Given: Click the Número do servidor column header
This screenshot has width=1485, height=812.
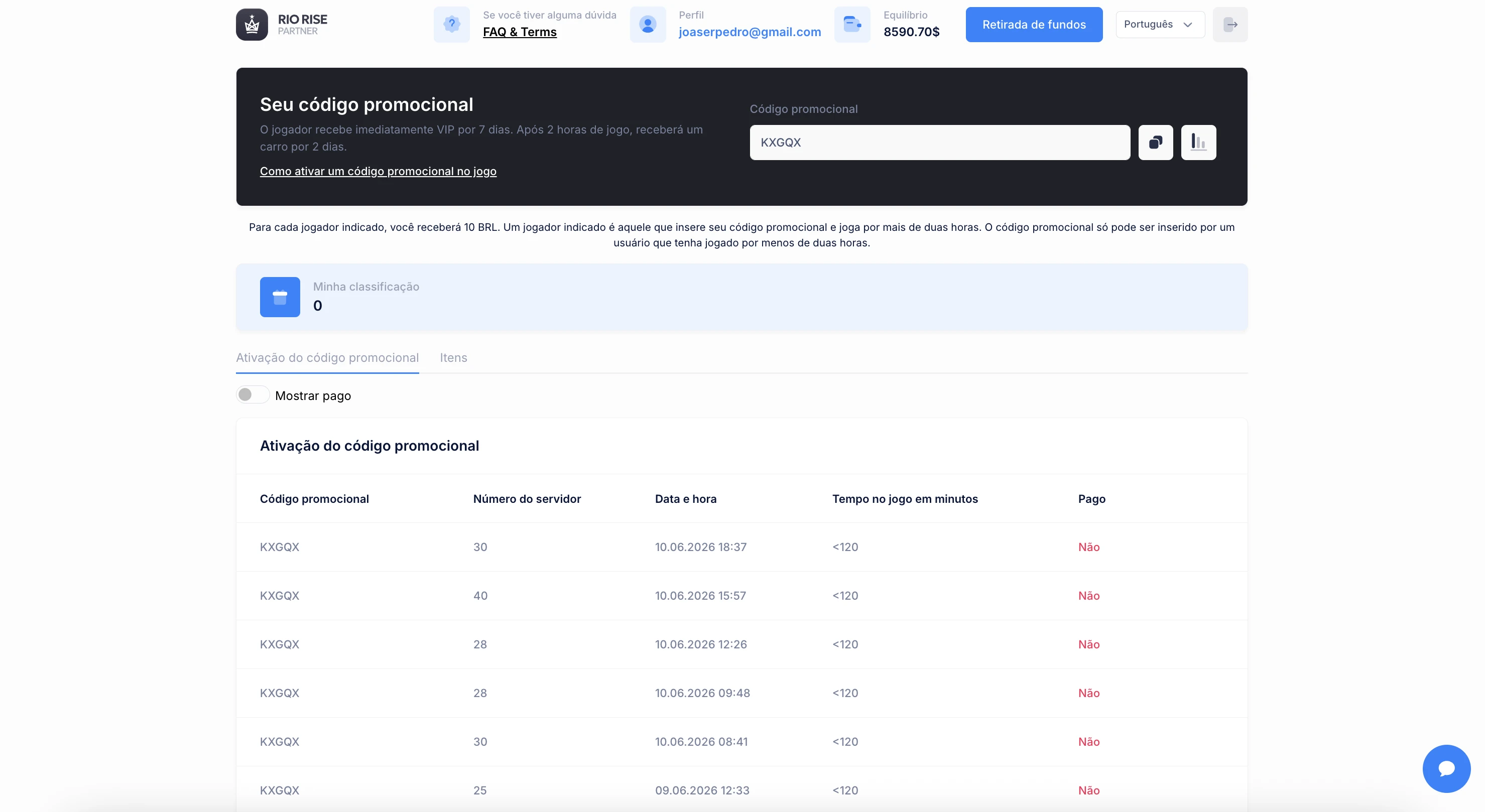Looking at the screenshot, I should coord(527,498).
